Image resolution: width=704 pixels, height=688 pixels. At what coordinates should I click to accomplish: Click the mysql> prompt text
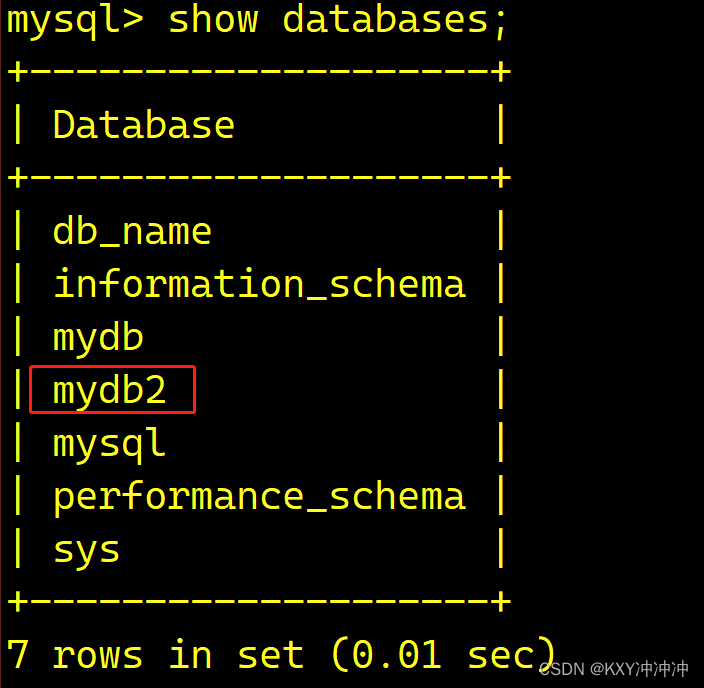[75, 20]
